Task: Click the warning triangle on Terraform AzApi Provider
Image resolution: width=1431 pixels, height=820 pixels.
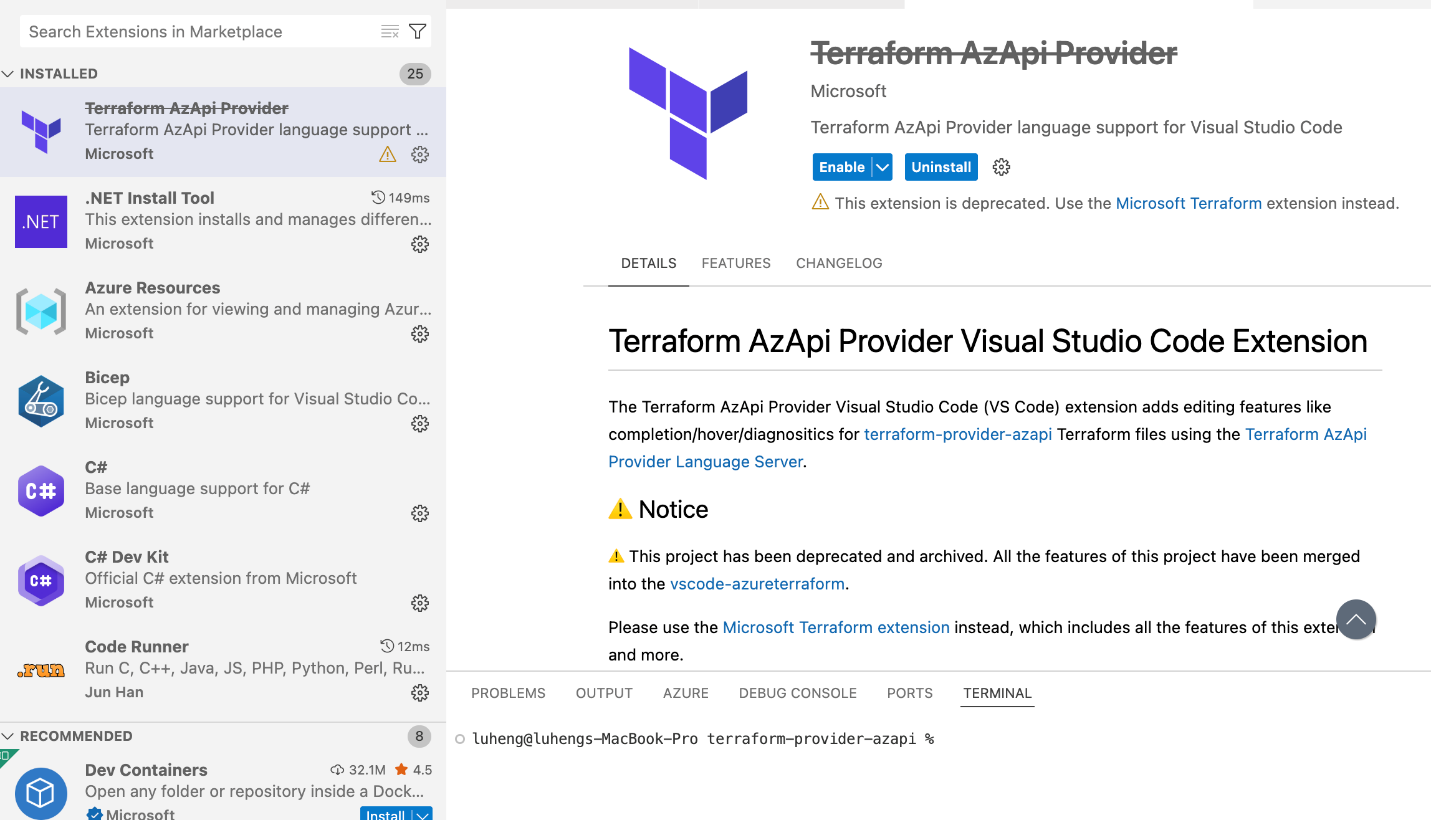Action: [387, 155]
